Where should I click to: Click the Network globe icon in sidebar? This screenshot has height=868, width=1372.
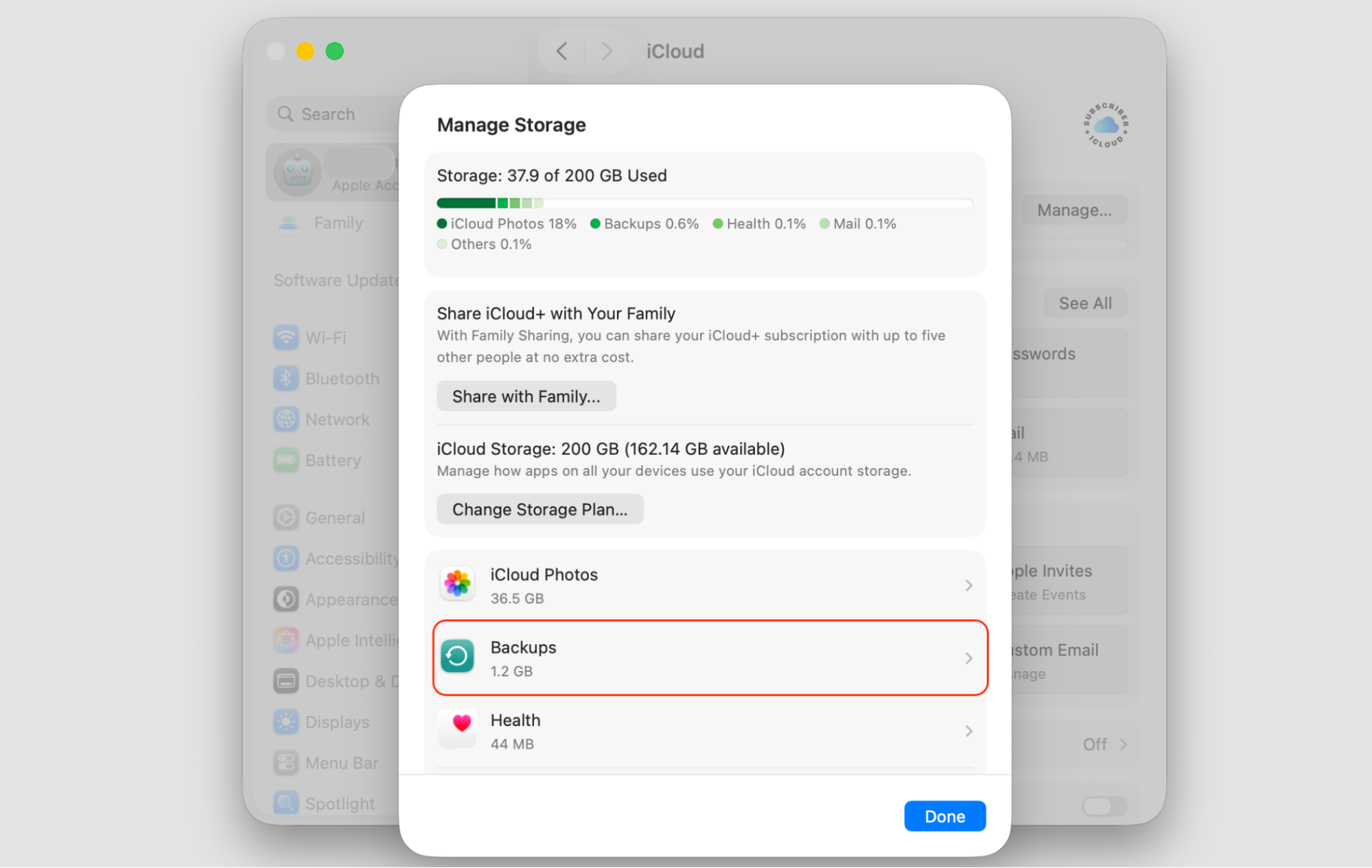(286, 419)
